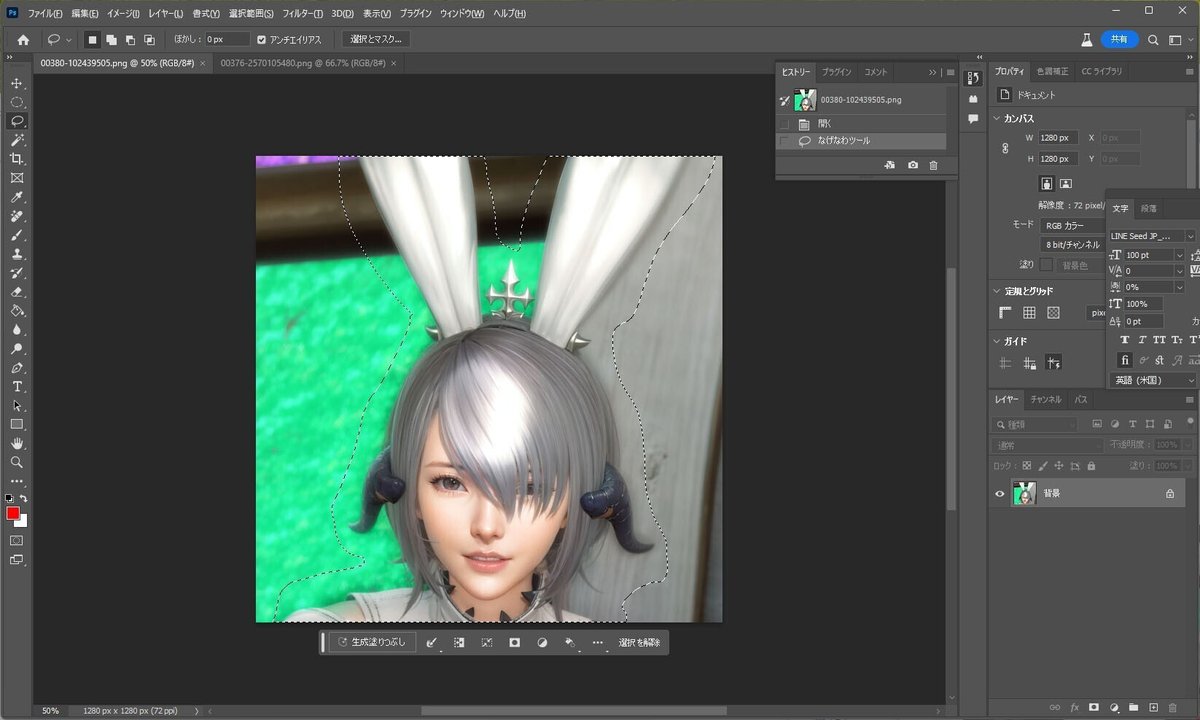Viewport: 1200px width, 720px height.
Task: Click the 生成塗りつぶし button
Action: click(x=372, y=643)
